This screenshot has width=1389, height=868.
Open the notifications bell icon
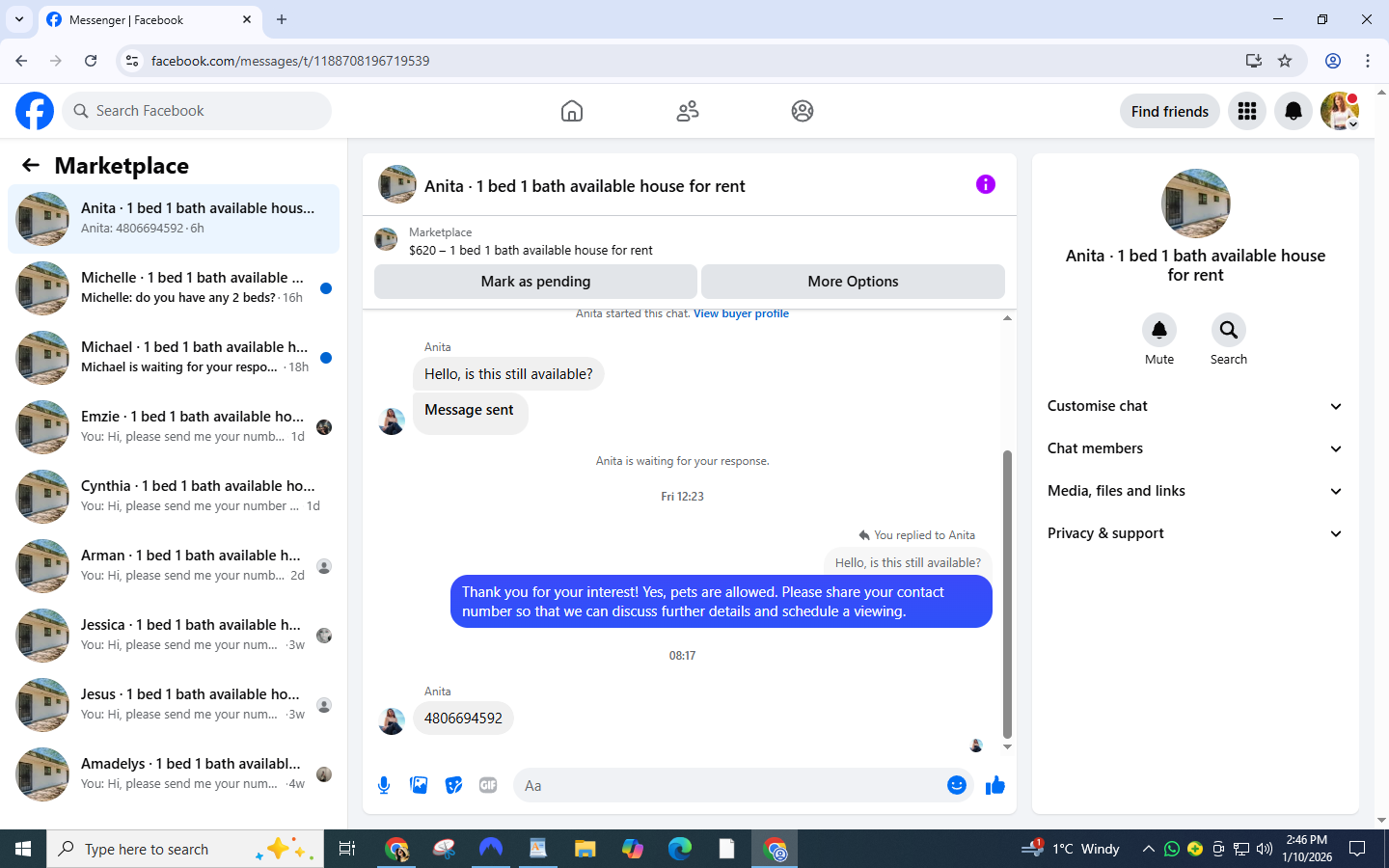1294,111
